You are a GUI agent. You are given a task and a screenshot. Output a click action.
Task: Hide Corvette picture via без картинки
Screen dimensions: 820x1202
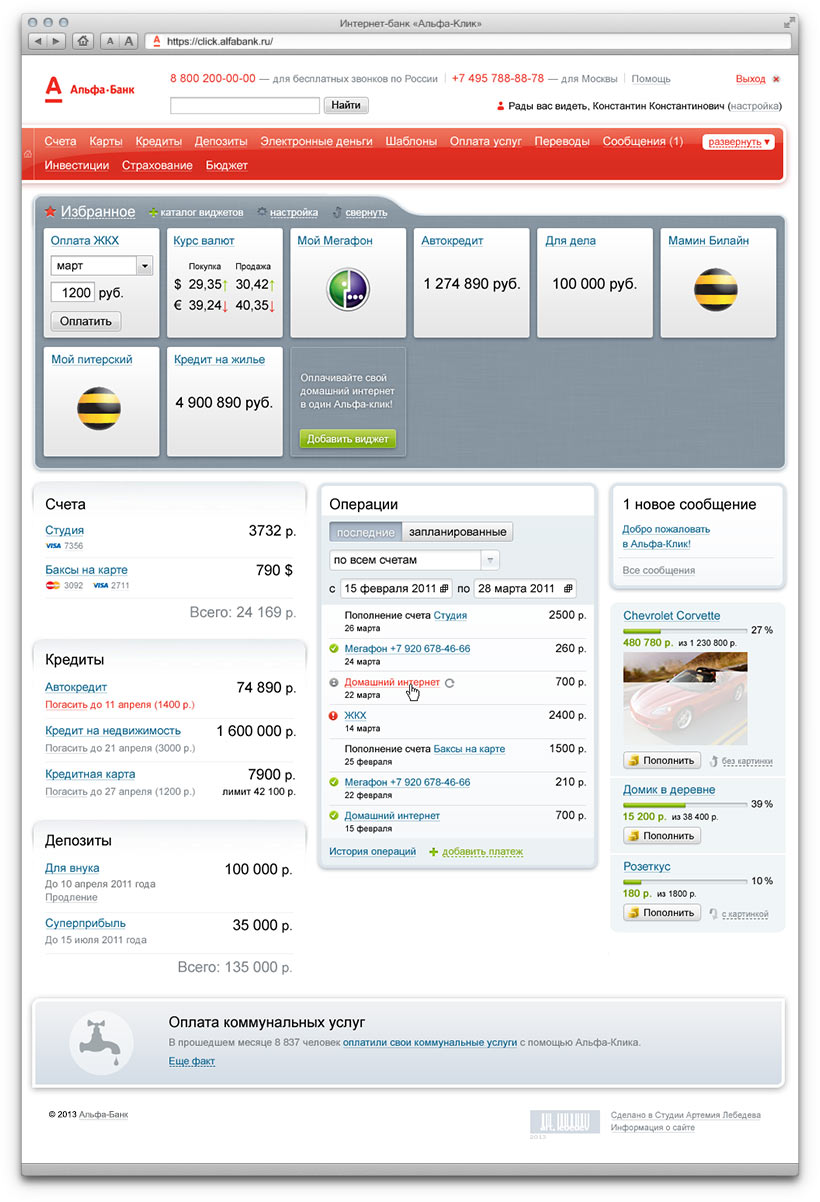coord(745,761)
